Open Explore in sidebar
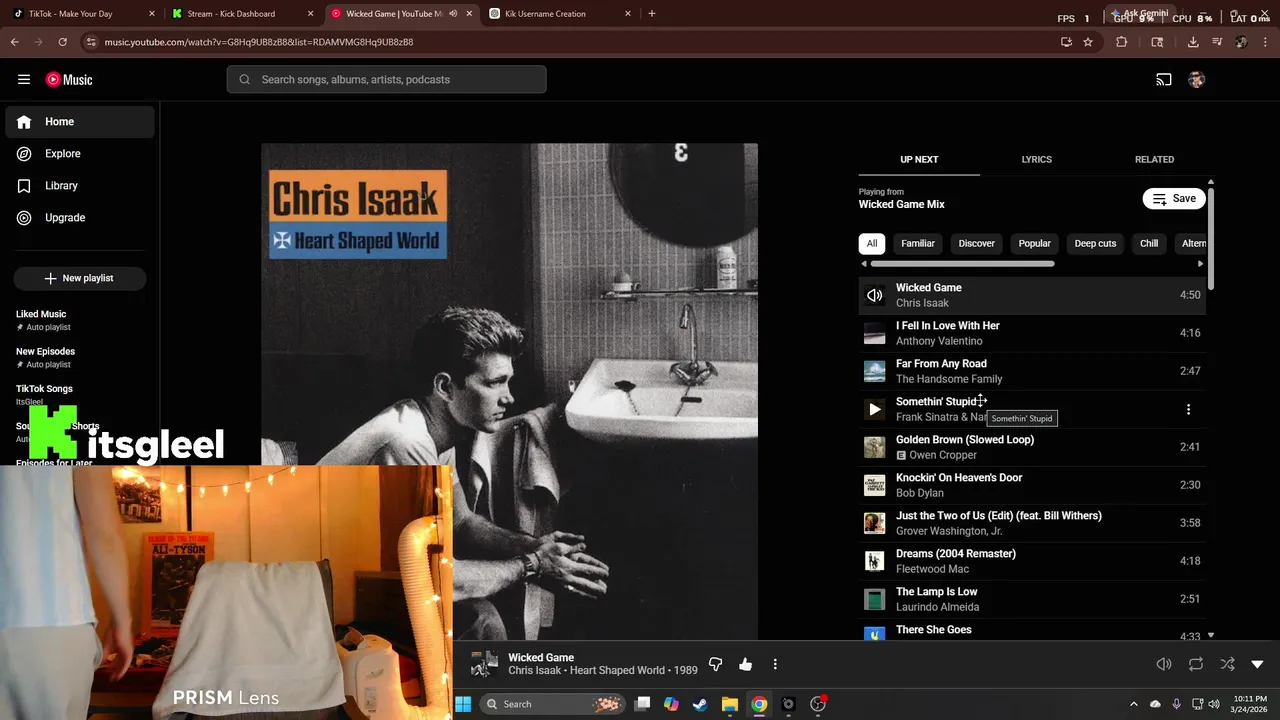1280x720 pixels. click(x=80, y=154)
